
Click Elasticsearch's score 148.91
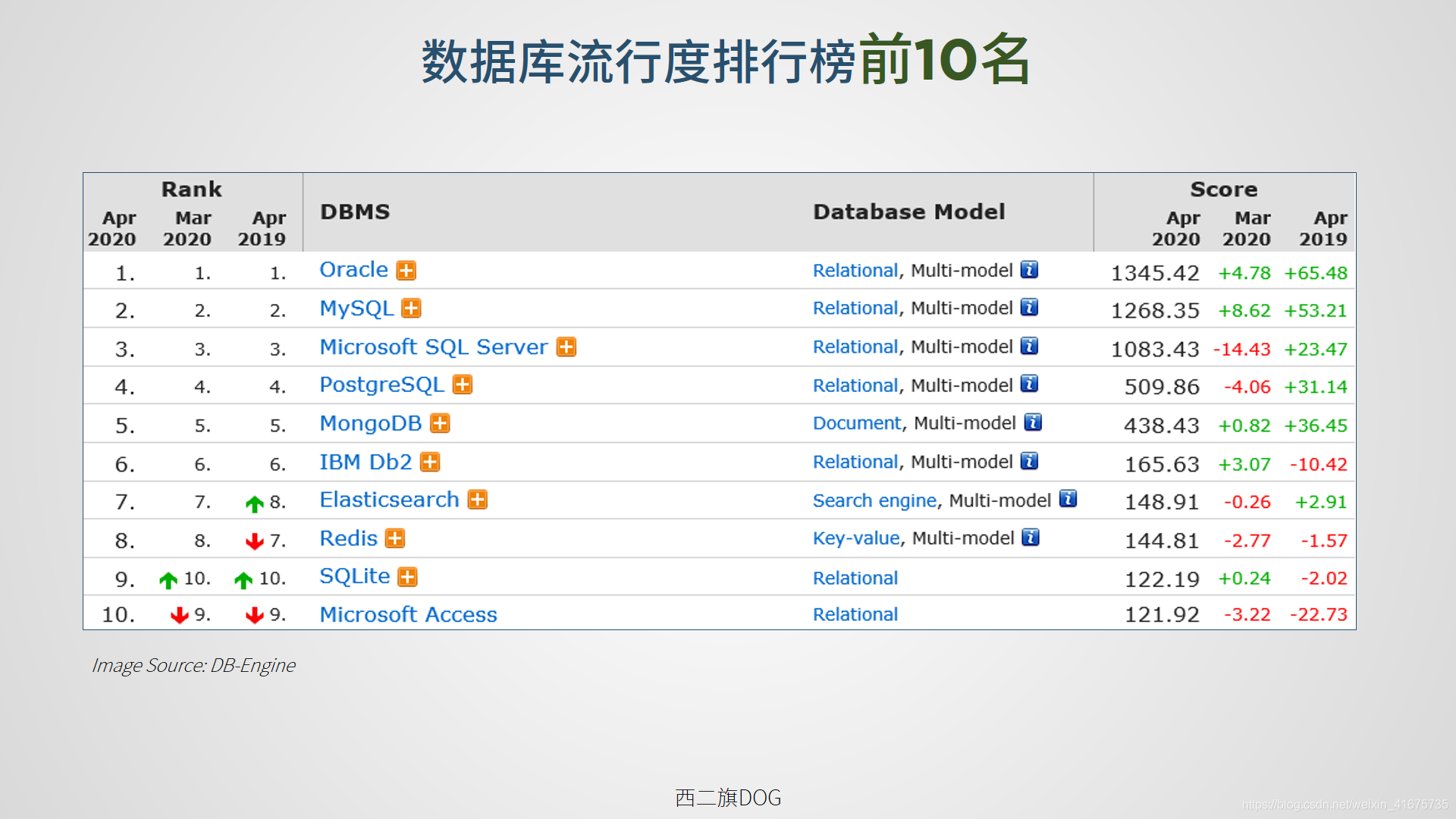point(1162,503)
